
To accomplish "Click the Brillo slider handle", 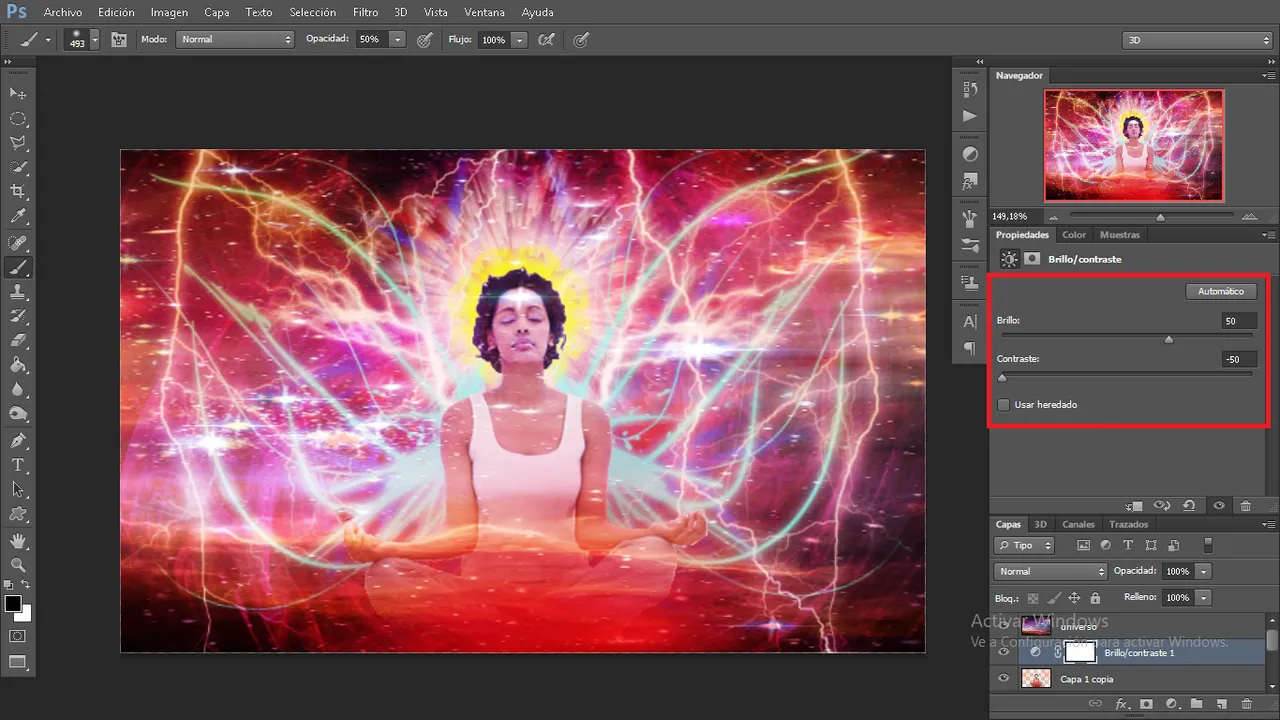I will 1168,339.
